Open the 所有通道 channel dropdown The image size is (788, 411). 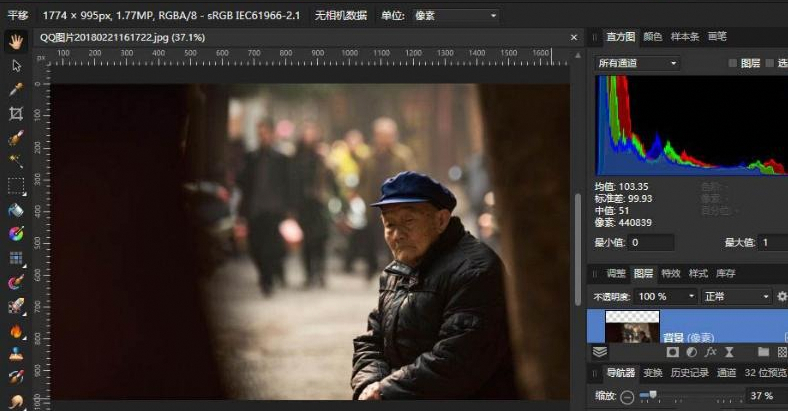[x=637, y=63]
